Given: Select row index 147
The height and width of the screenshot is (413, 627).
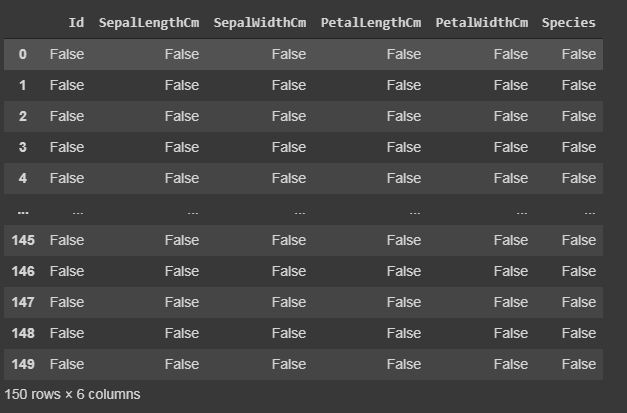Looking at the screenshot, I should [23, 302].
